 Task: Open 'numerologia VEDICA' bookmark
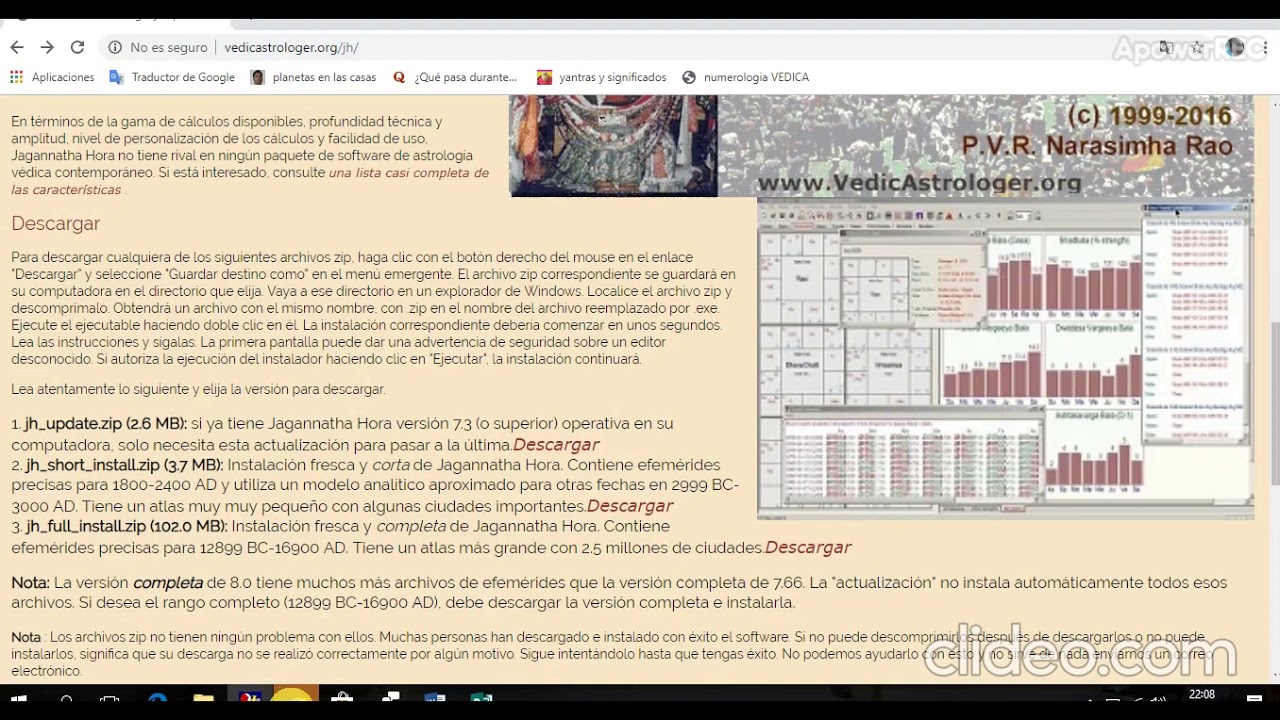[x=746, y=77]
